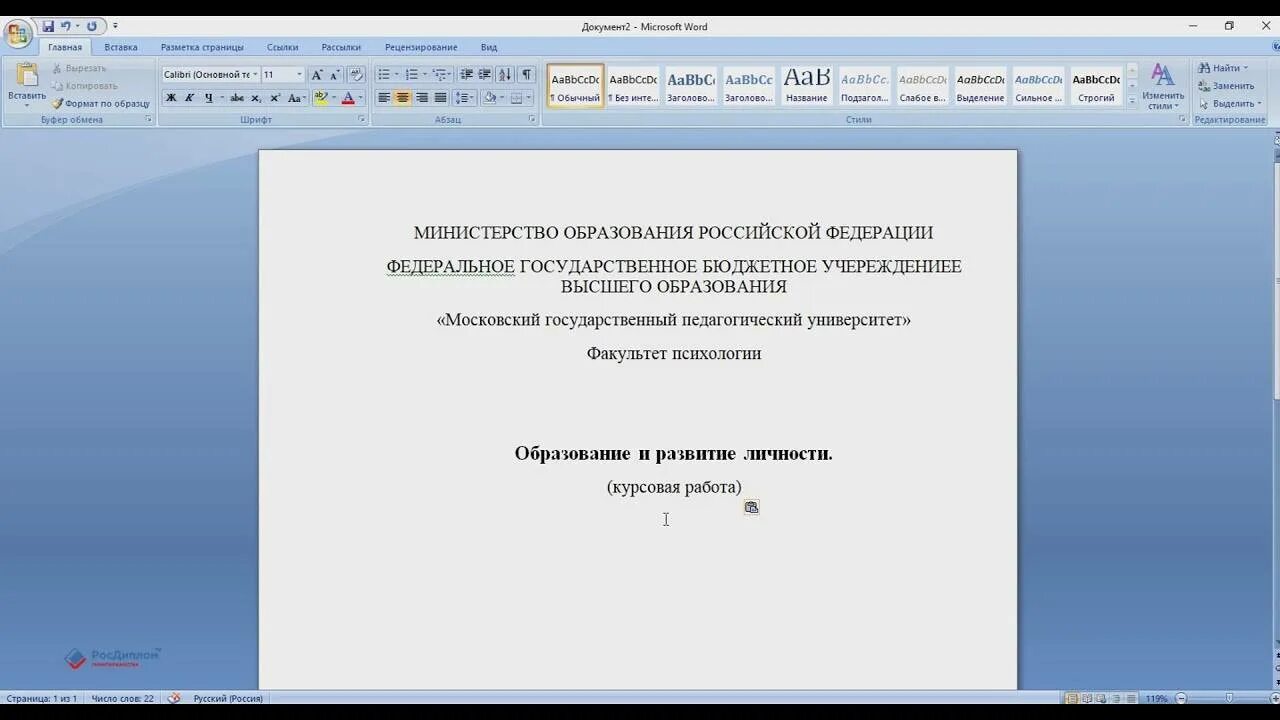This screenshot has width=1280, height=720.
Task: Toggle center alignment button
Action: coord(402,98)
